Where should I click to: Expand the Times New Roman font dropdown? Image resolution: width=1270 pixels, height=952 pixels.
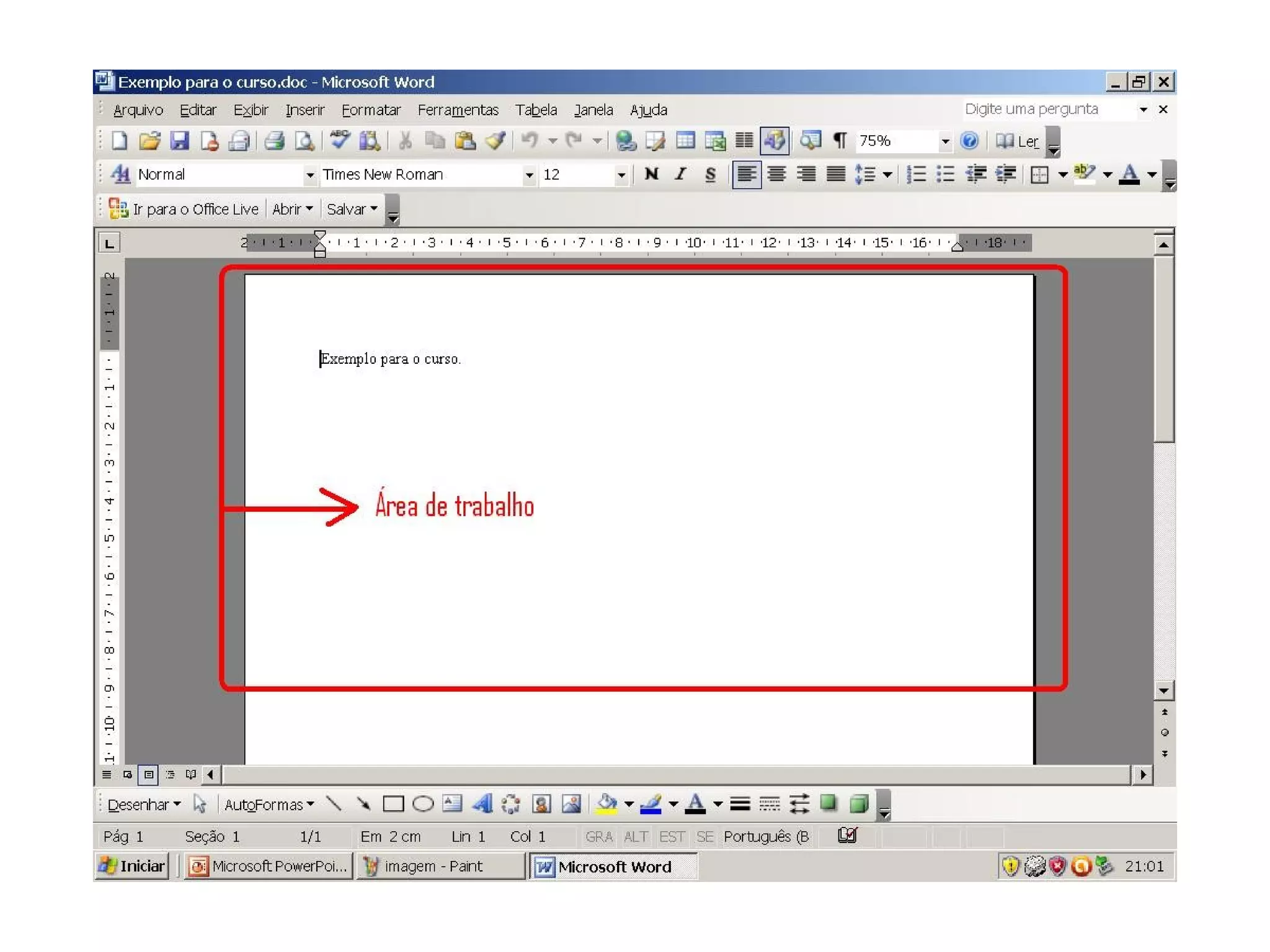coord(529,175)
